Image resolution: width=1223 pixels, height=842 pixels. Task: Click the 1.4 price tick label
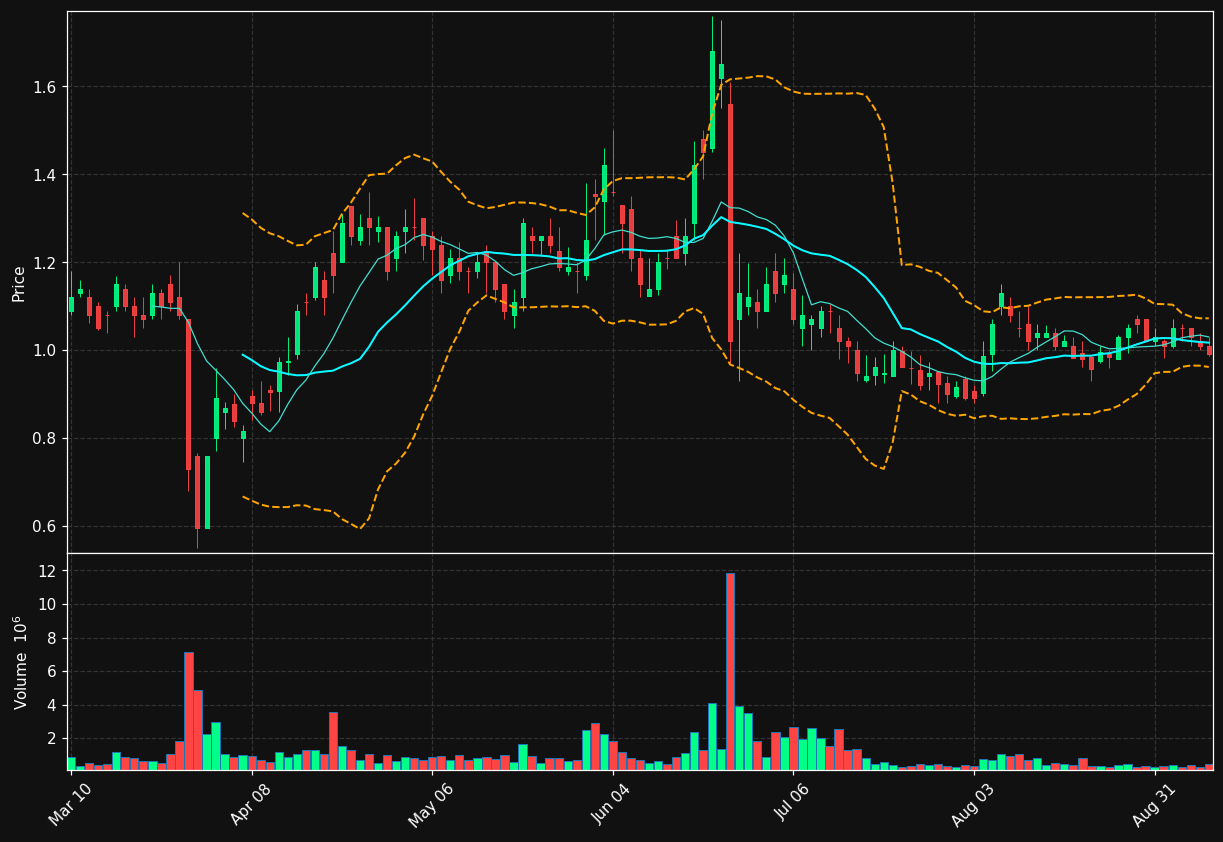pos(47,175)
